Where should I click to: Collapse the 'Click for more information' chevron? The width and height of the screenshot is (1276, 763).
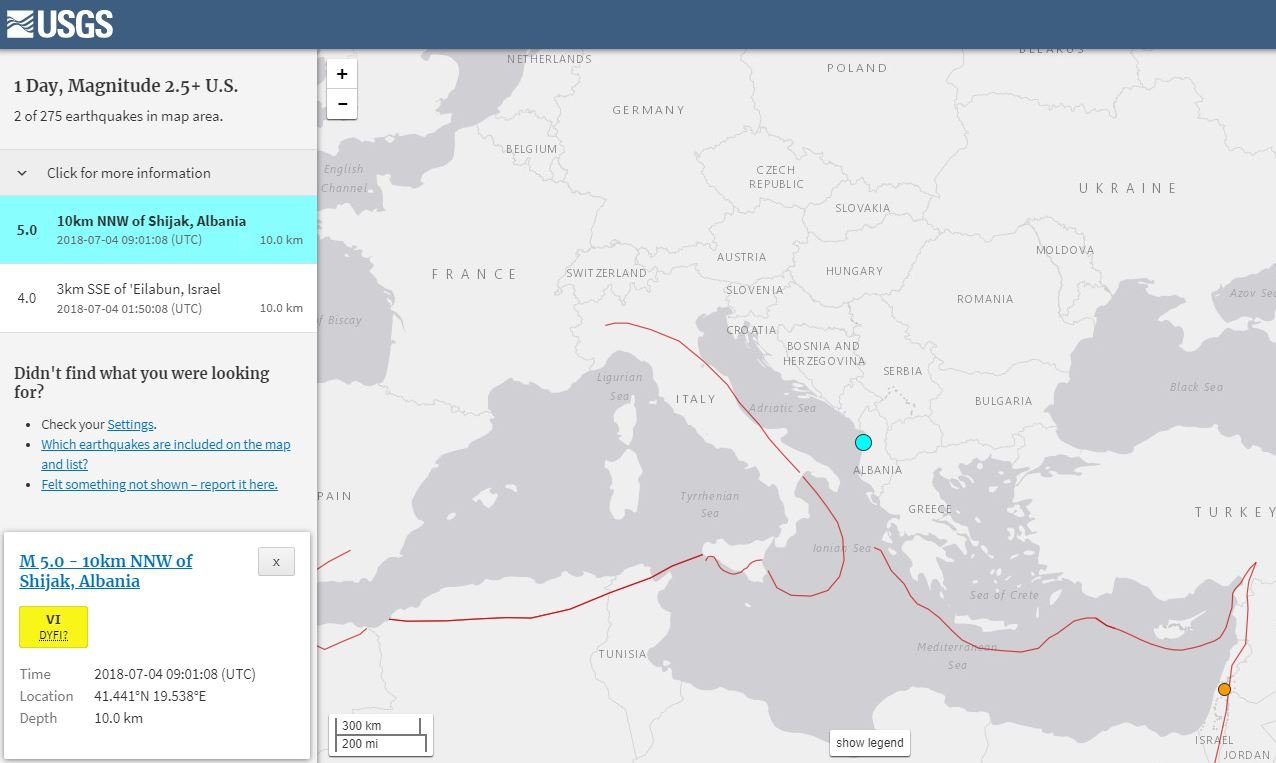point(22,173)
